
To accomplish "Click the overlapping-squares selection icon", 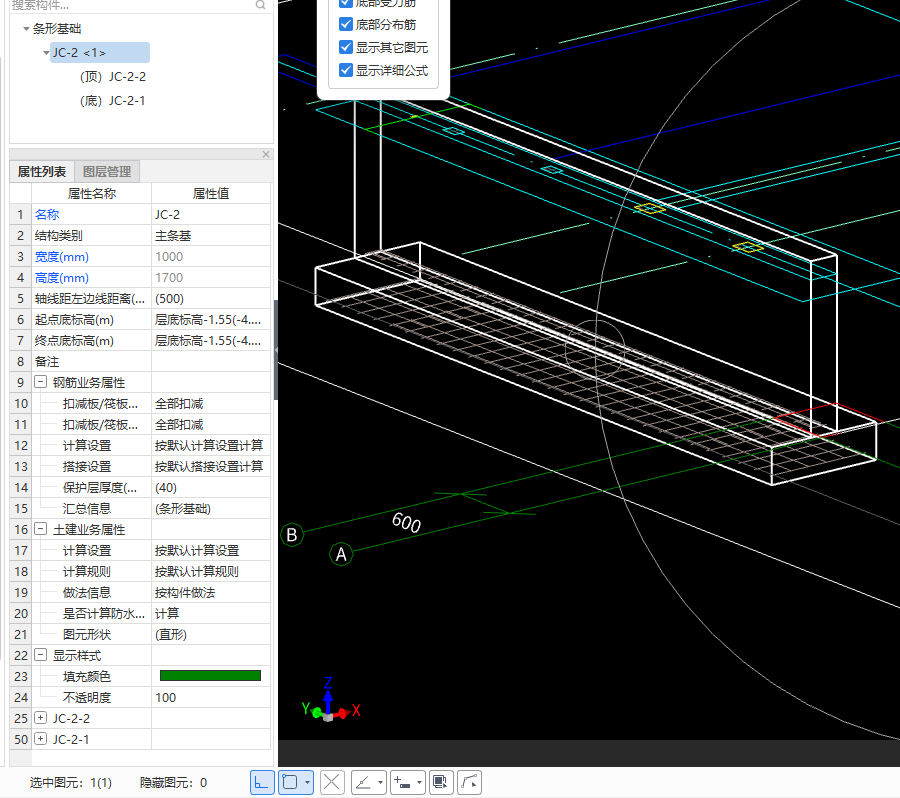I will [x=440, y=782].
